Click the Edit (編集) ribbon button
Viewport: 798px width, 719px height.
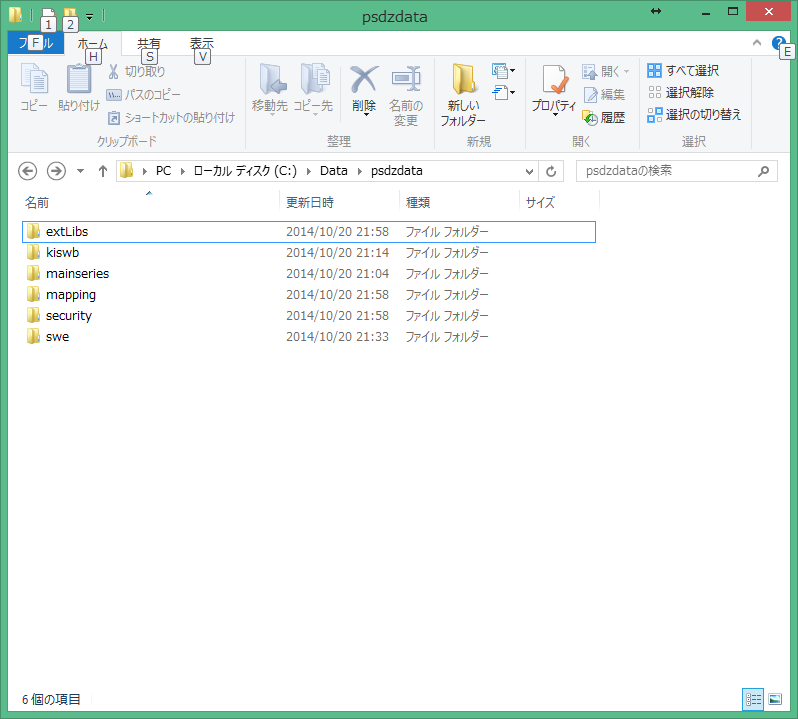pyautogui.click(x=604, y=94)
